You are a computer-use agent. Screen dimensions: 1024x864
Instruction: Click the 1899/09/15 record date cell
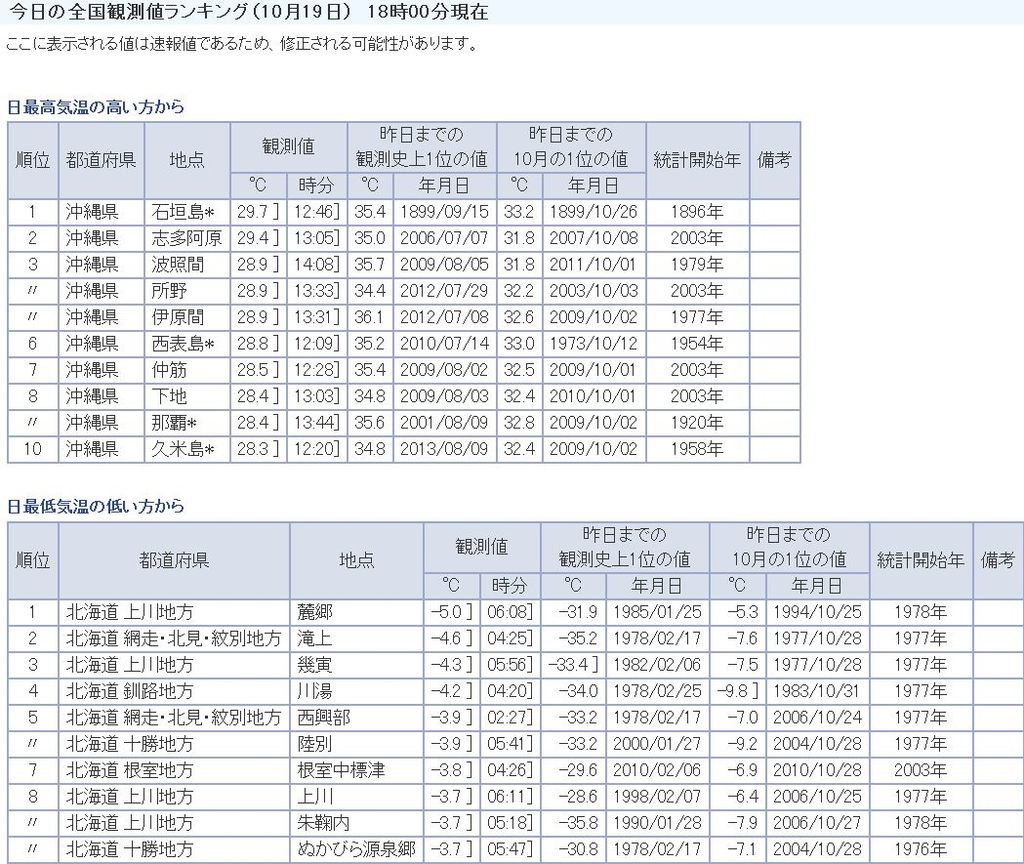pyautogui.click(x=444, y=212)
